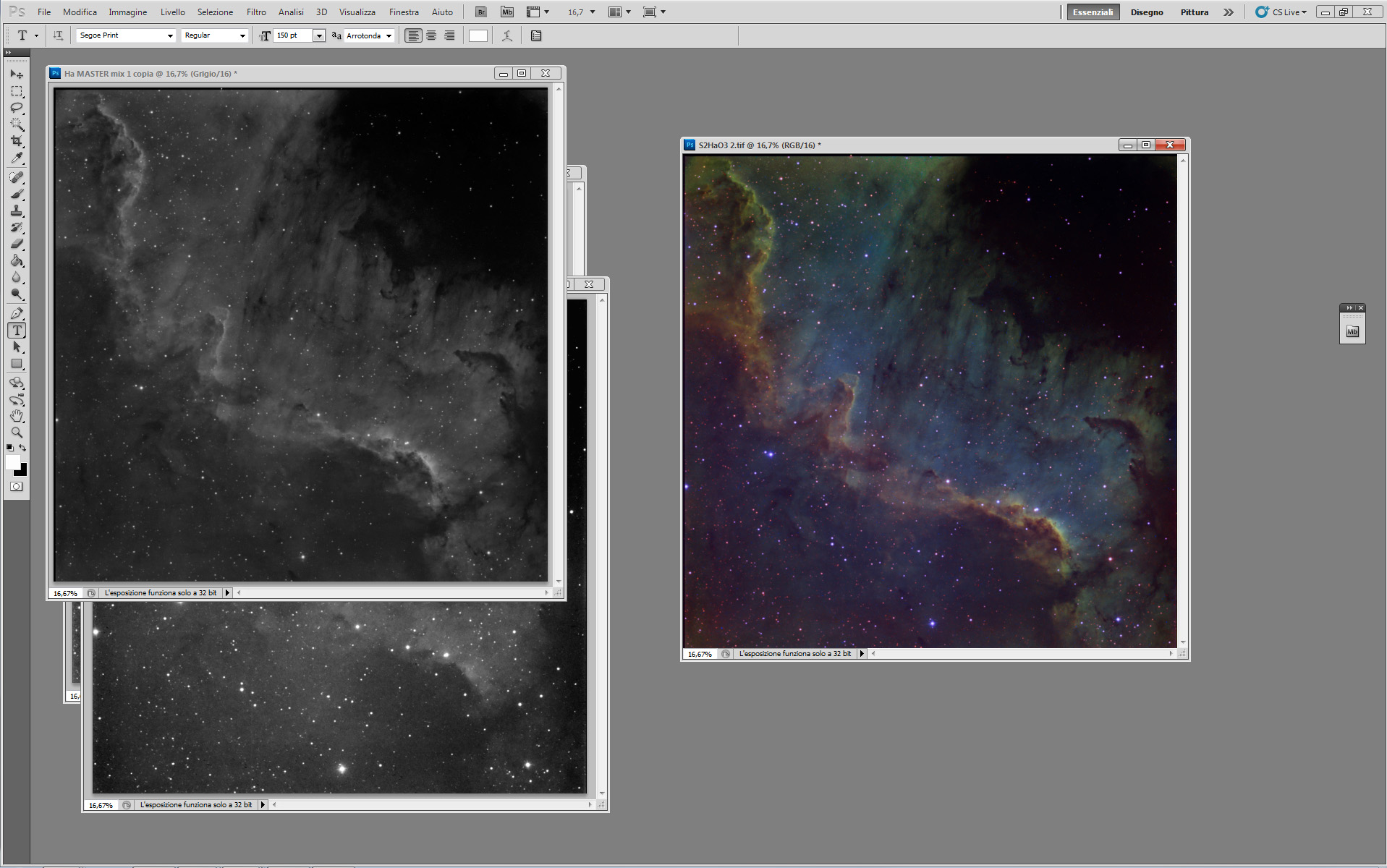
Task: Select the Hand tool
Action: 17,416
